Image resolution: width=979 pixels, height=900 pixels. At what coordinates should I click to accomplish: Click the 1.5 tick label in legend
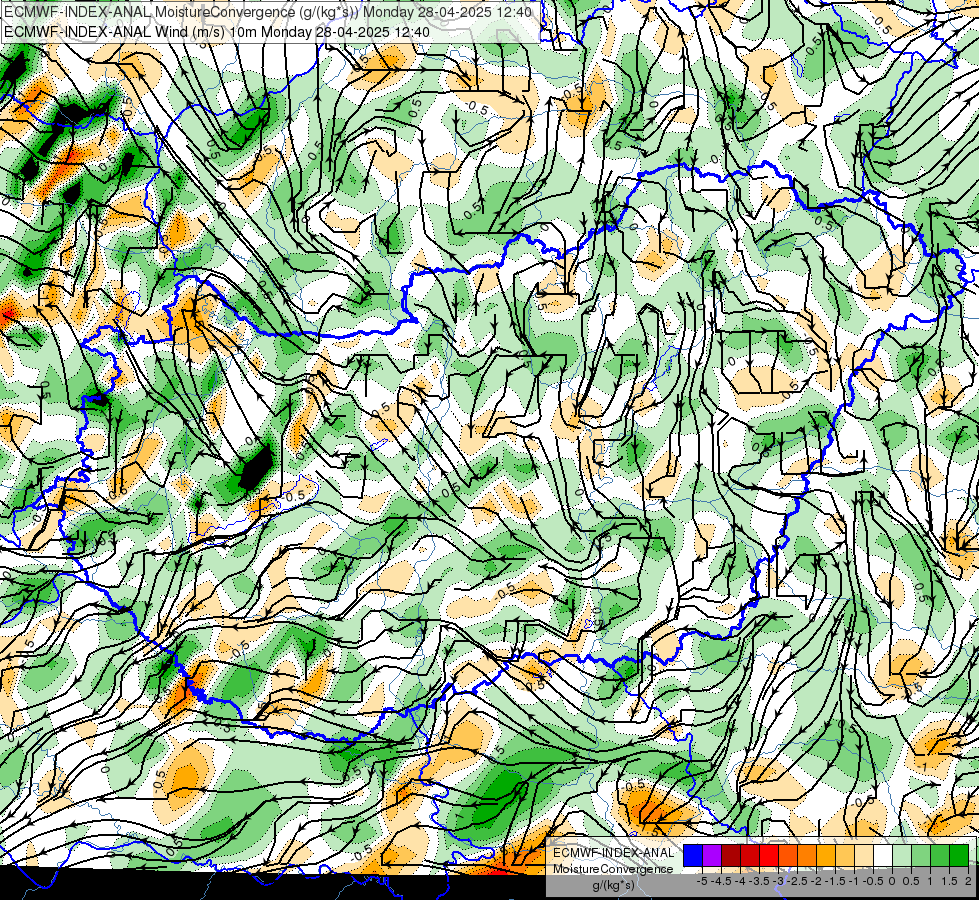coord(950,881)
